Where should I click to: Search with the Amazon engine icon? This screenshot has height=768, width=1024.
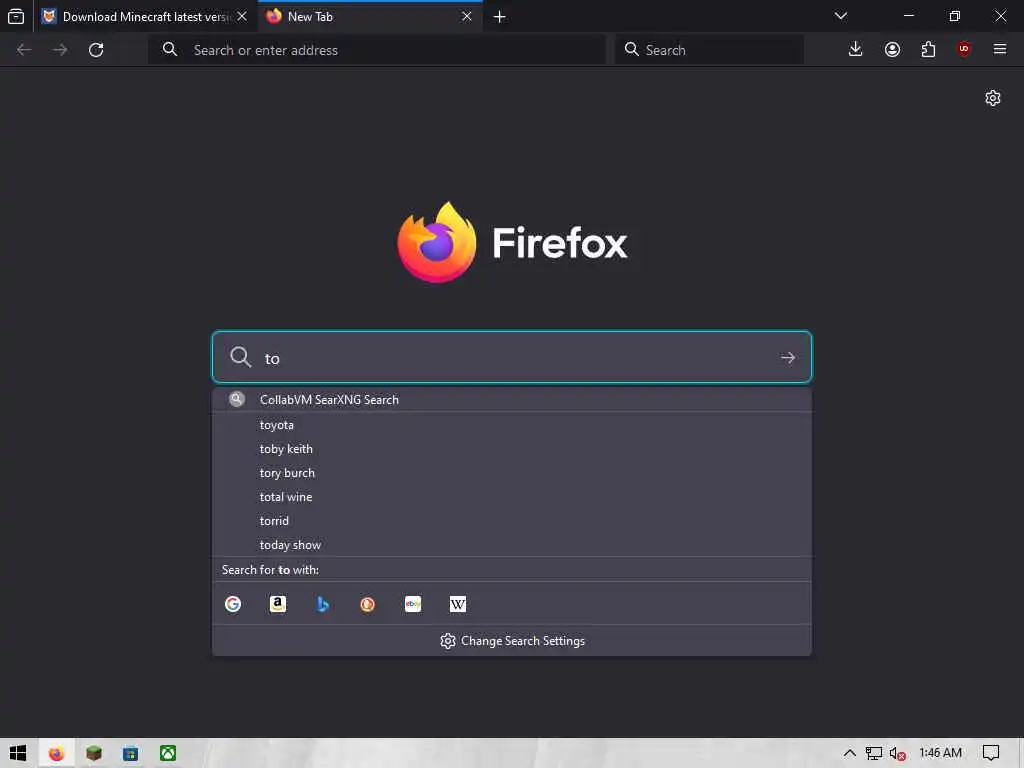(278, 604)
